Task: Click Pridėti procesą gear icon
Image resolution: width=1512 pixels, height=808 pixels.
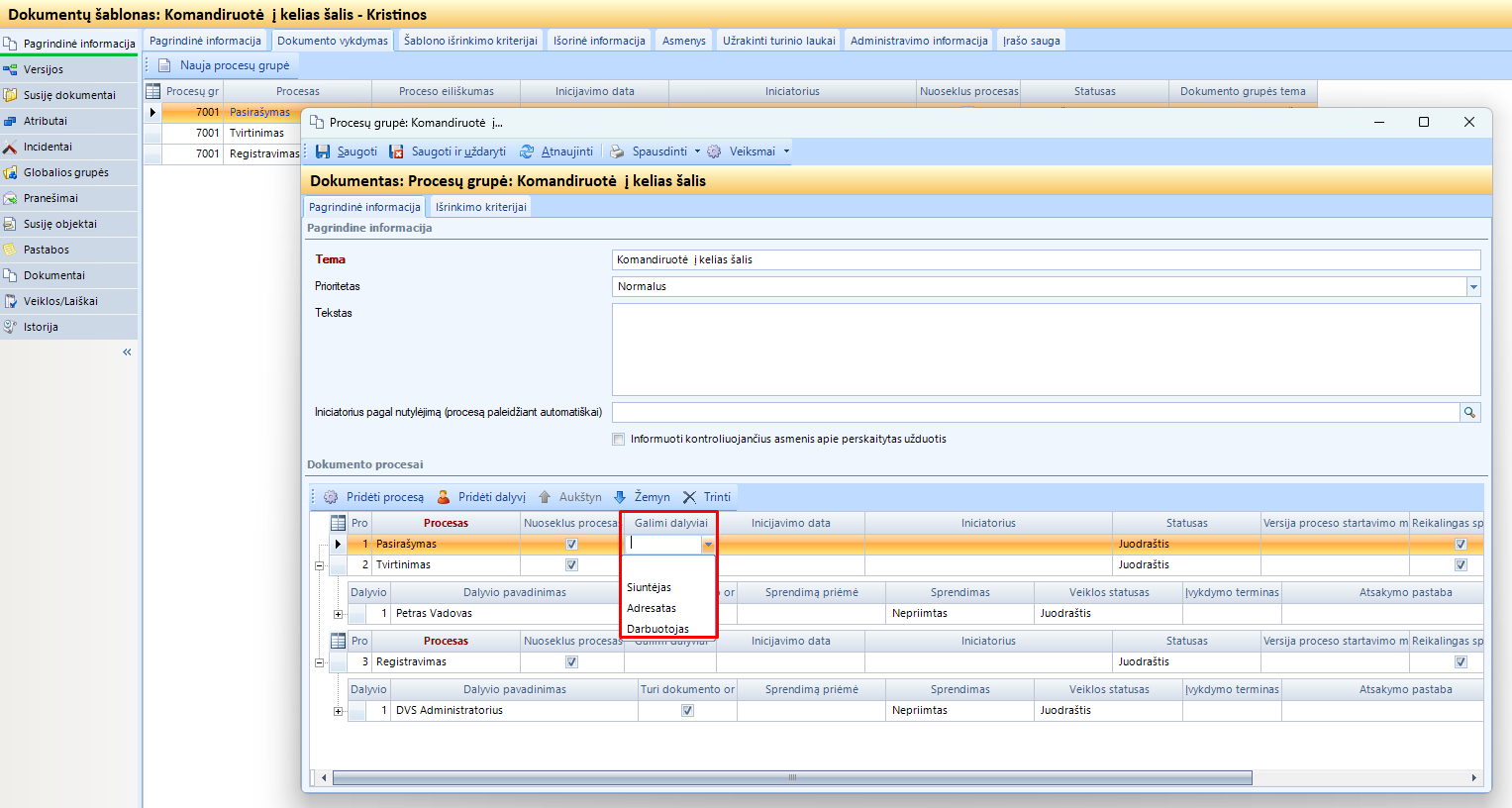Action: (331, 497)
